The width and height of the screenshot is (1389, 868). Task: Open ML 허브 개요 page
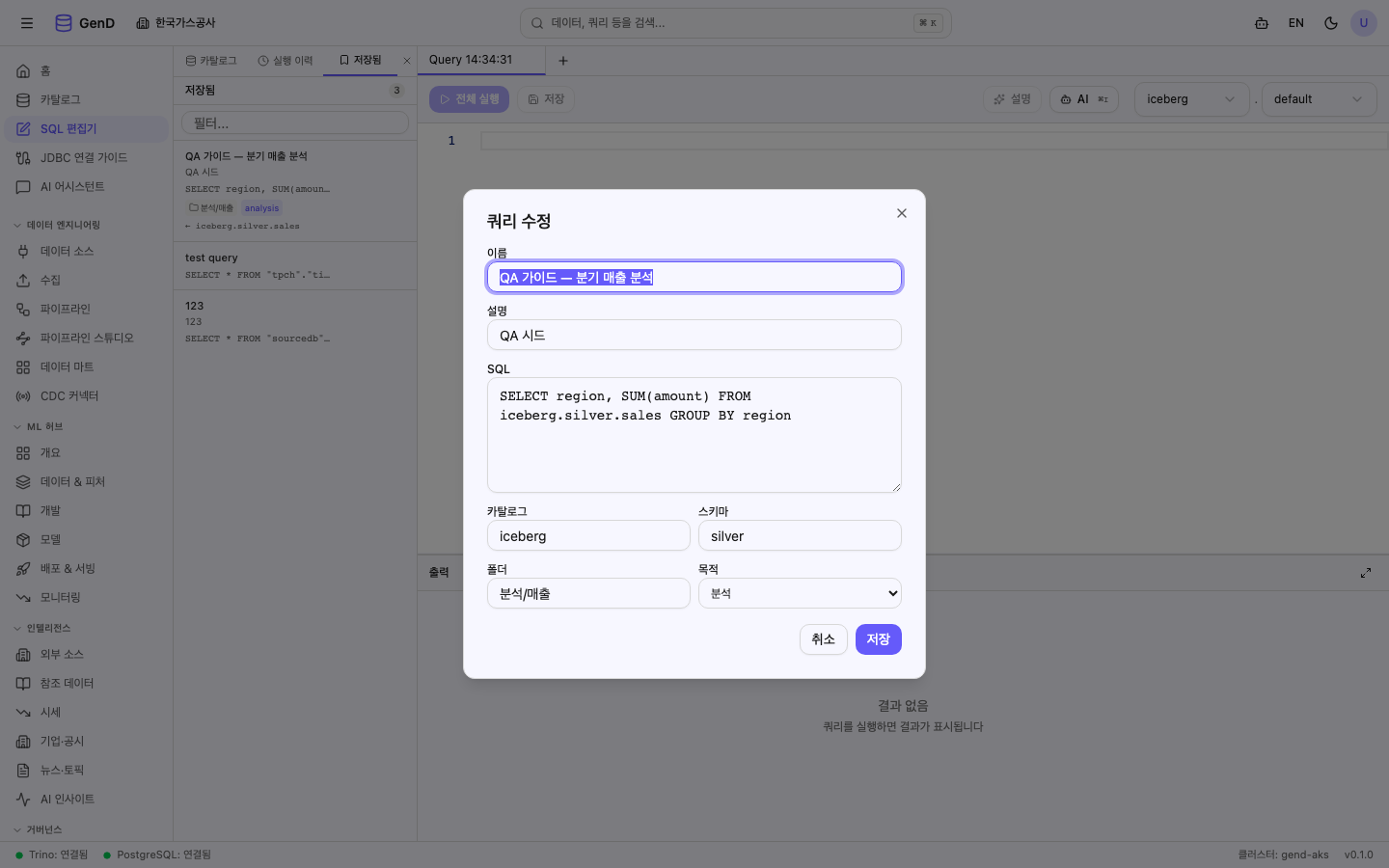(87, 452)
